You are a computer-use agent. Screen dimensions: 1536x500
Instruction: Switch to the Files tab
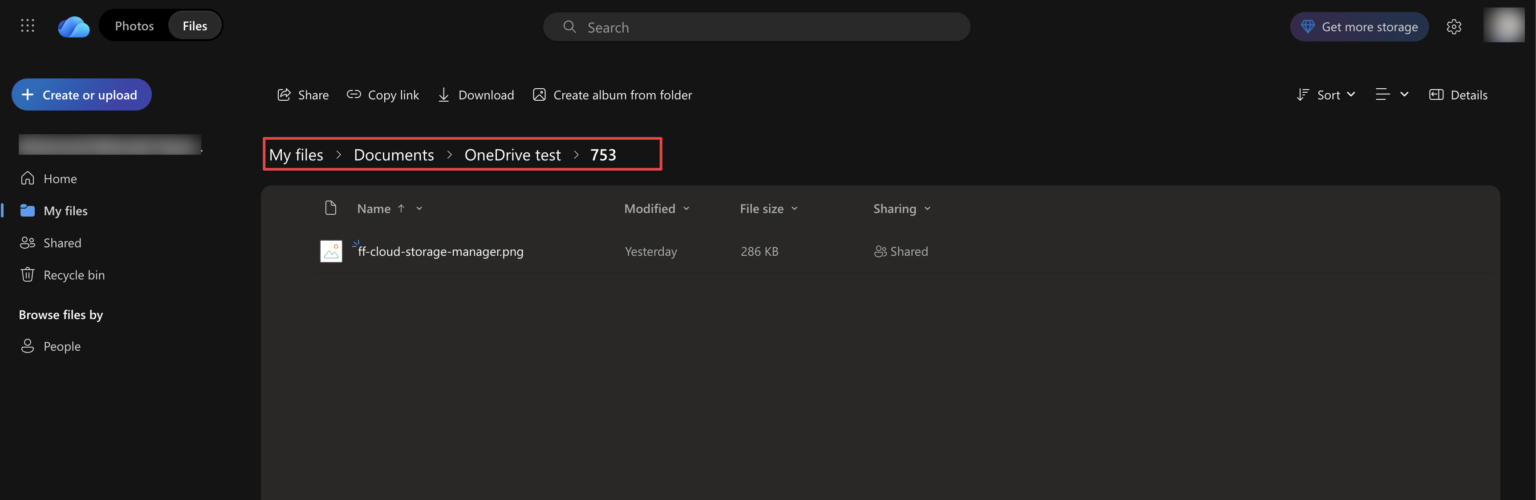pos(195,26)
